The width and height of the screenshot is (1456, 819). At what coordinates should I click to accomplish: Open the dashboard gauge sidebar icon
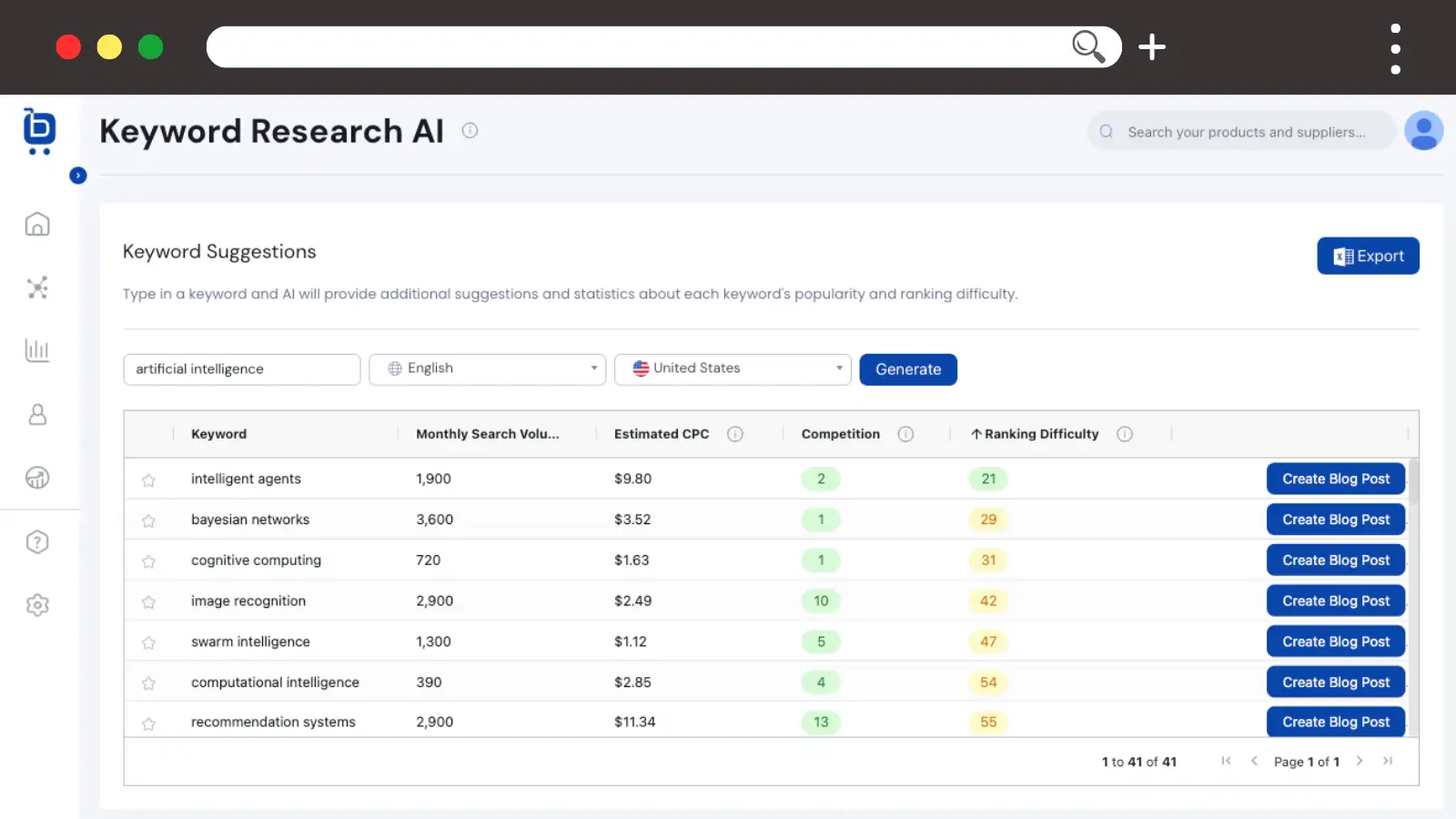pos(37,478)
